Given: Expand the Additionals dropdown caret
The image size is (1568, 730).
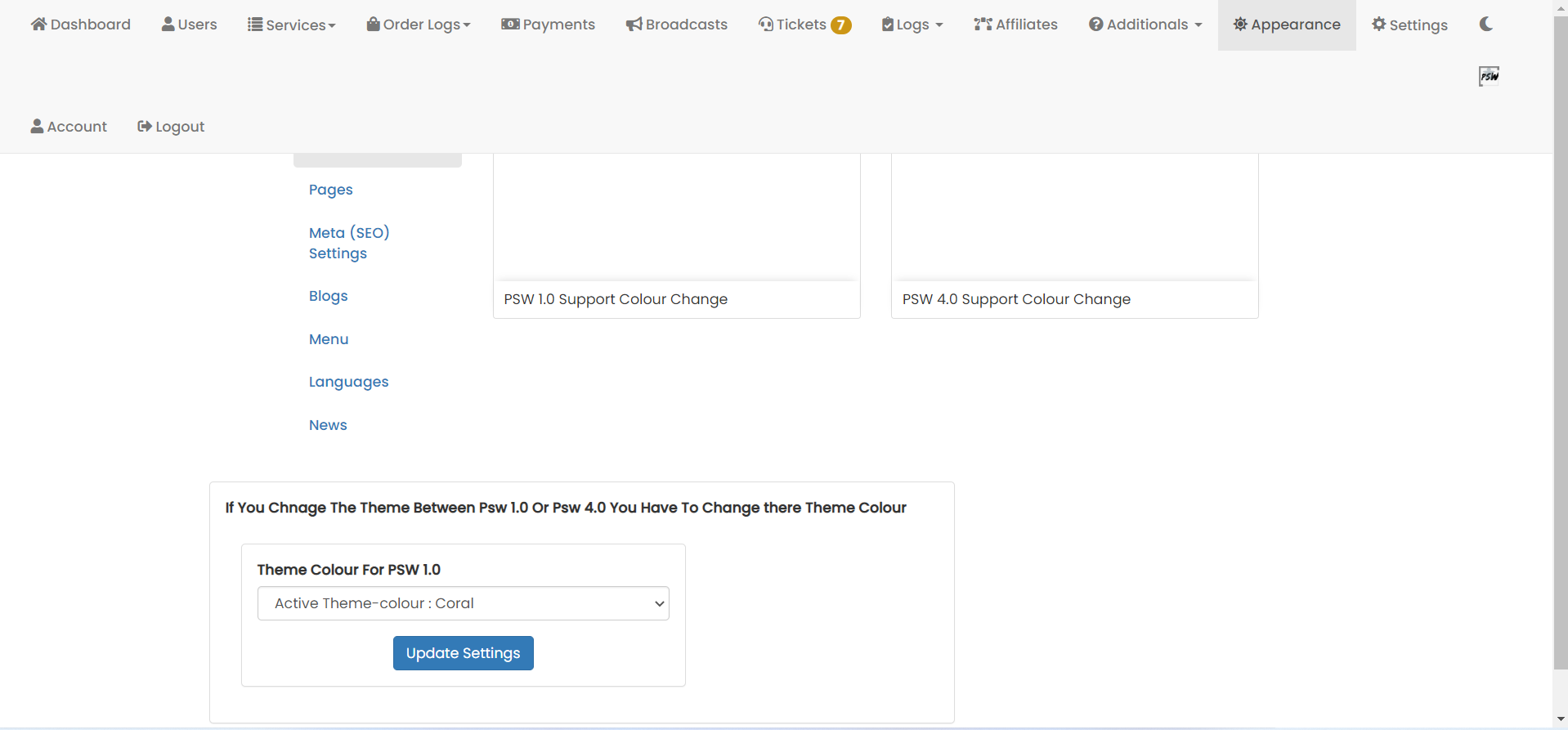Looking at the screenshot, I should 1198,25.
